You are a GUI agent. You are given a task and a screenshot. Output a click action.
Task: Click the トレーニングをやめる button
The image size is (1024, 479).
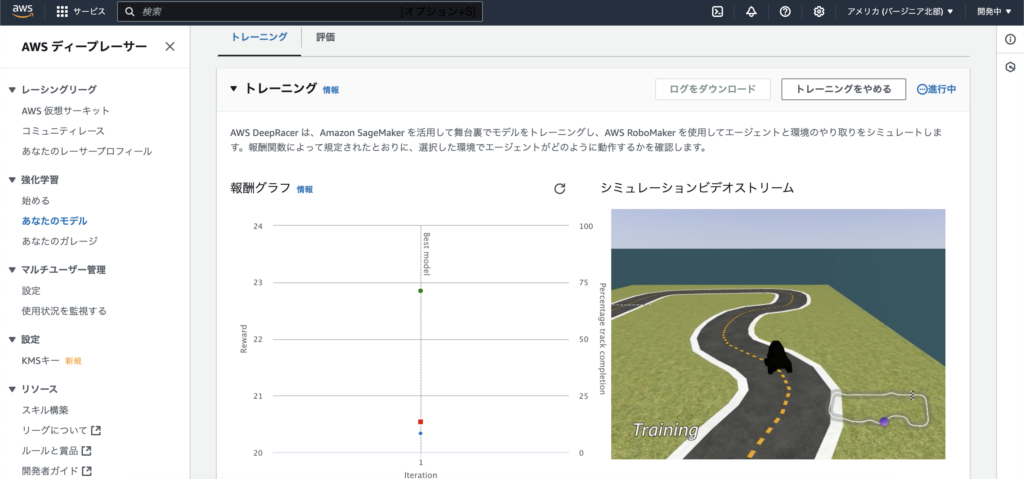844,89
